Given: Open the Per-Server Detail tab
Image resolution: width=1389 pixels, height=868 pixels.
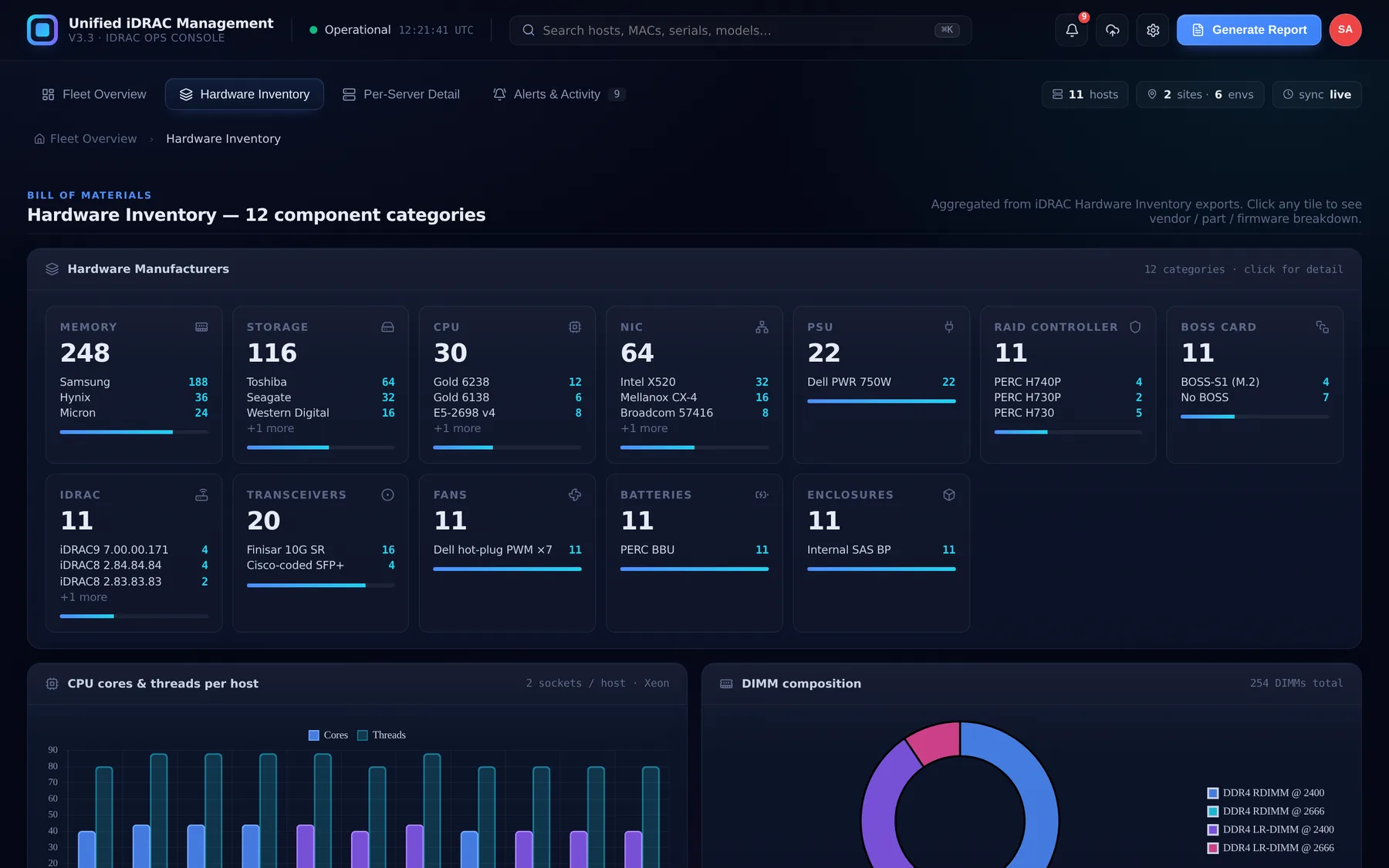Looking at the screenshot, I should (401, 94).
